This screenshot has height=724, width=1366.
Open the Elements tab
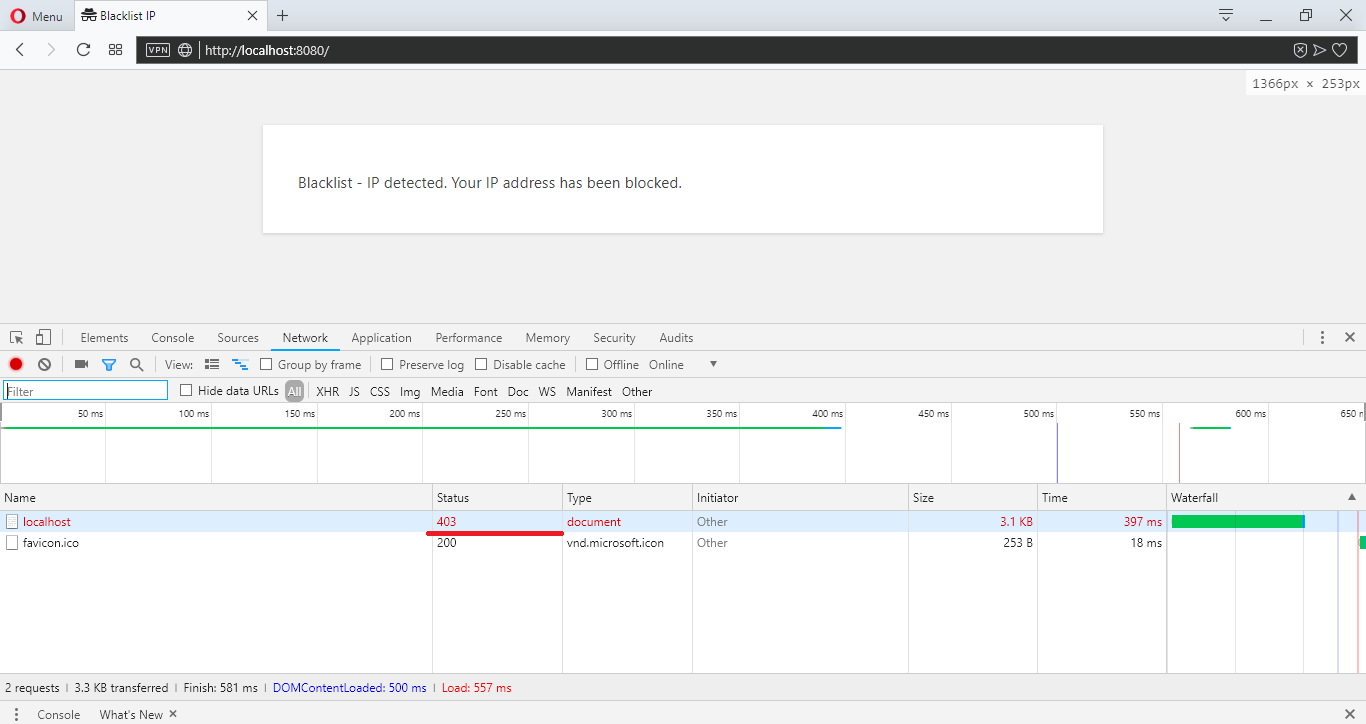104,338
